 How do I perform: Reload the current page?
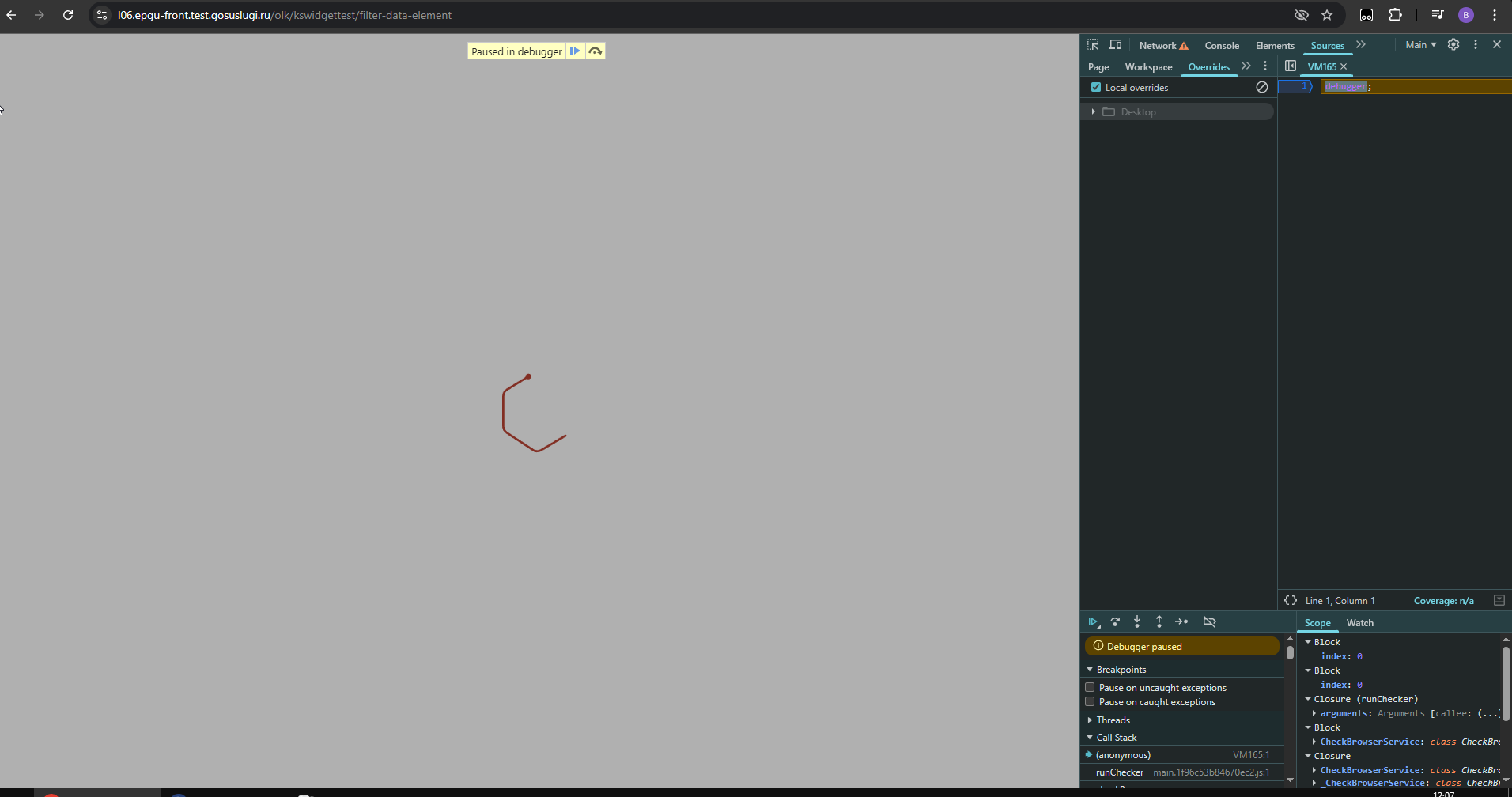68,15
